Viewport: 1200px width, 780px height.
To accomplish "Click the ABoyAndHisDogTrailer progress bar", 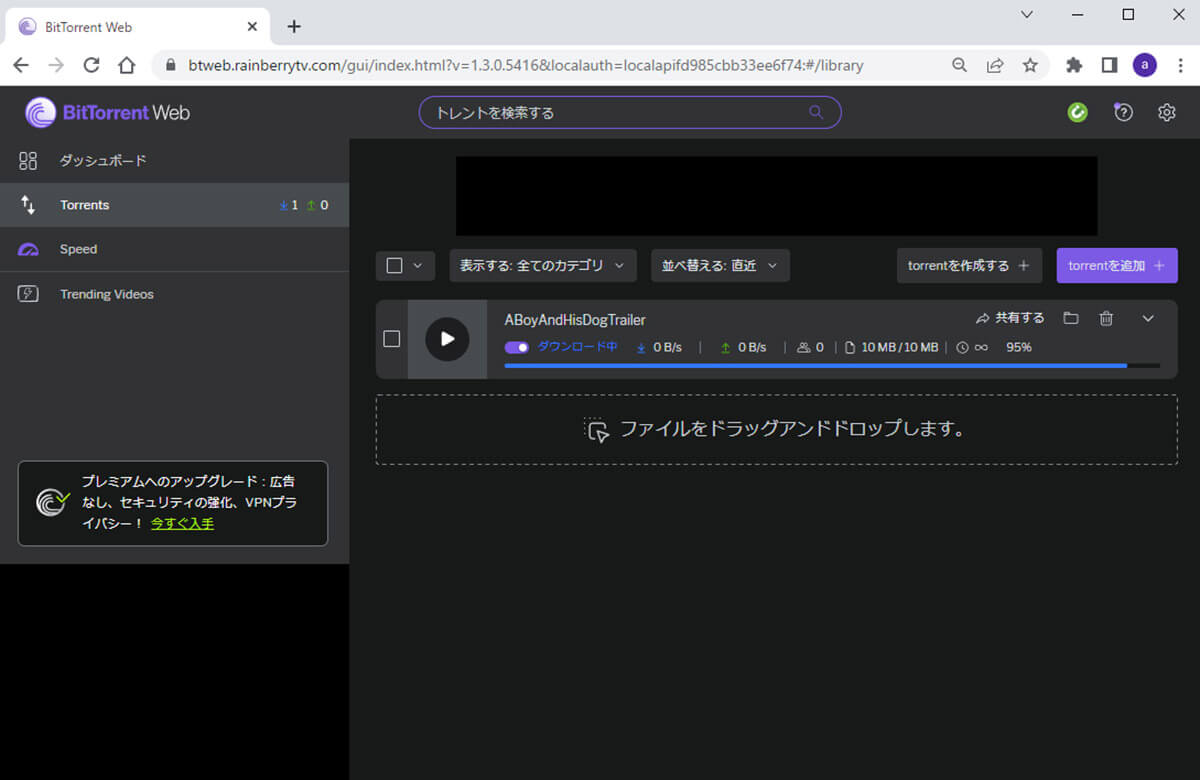I will pyautogui.click(x=832, y=366).
